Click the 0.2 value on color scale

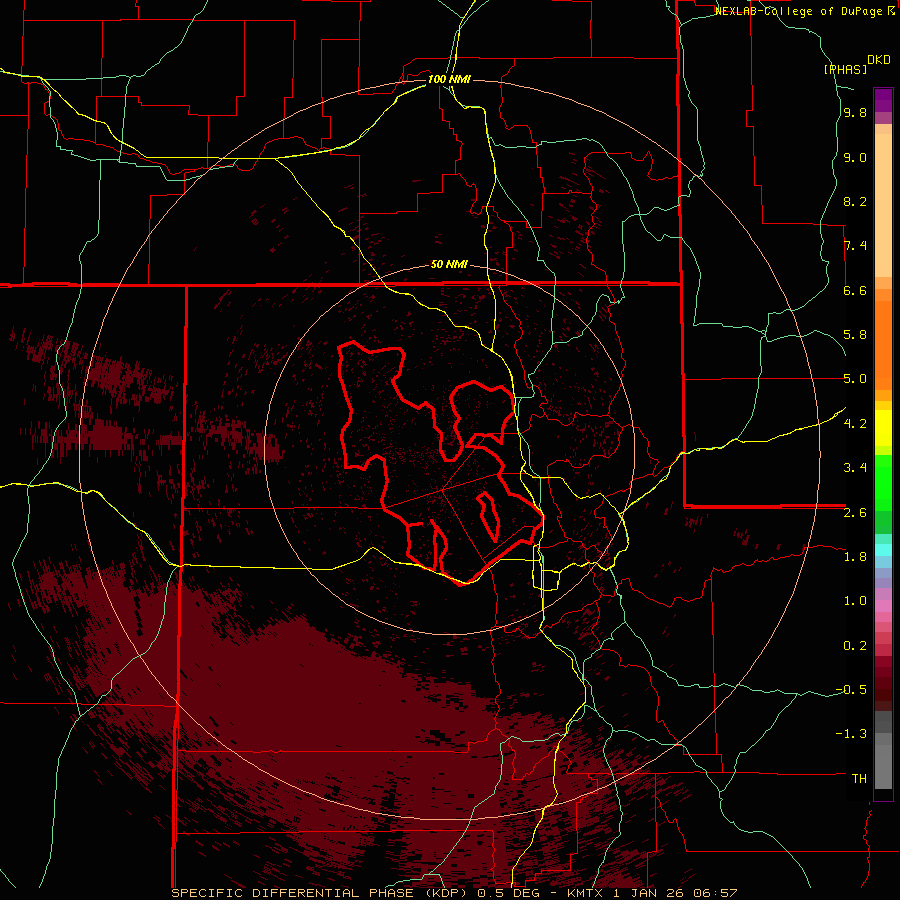[x=855, y=646]
